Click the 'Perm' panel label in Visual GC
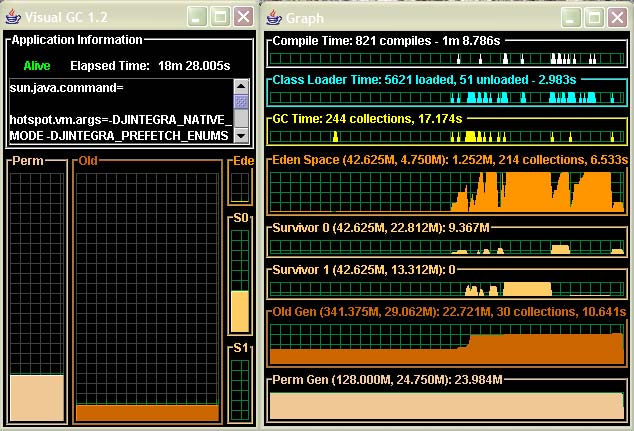This screenshot has width=634, height=431. (27, 161)
